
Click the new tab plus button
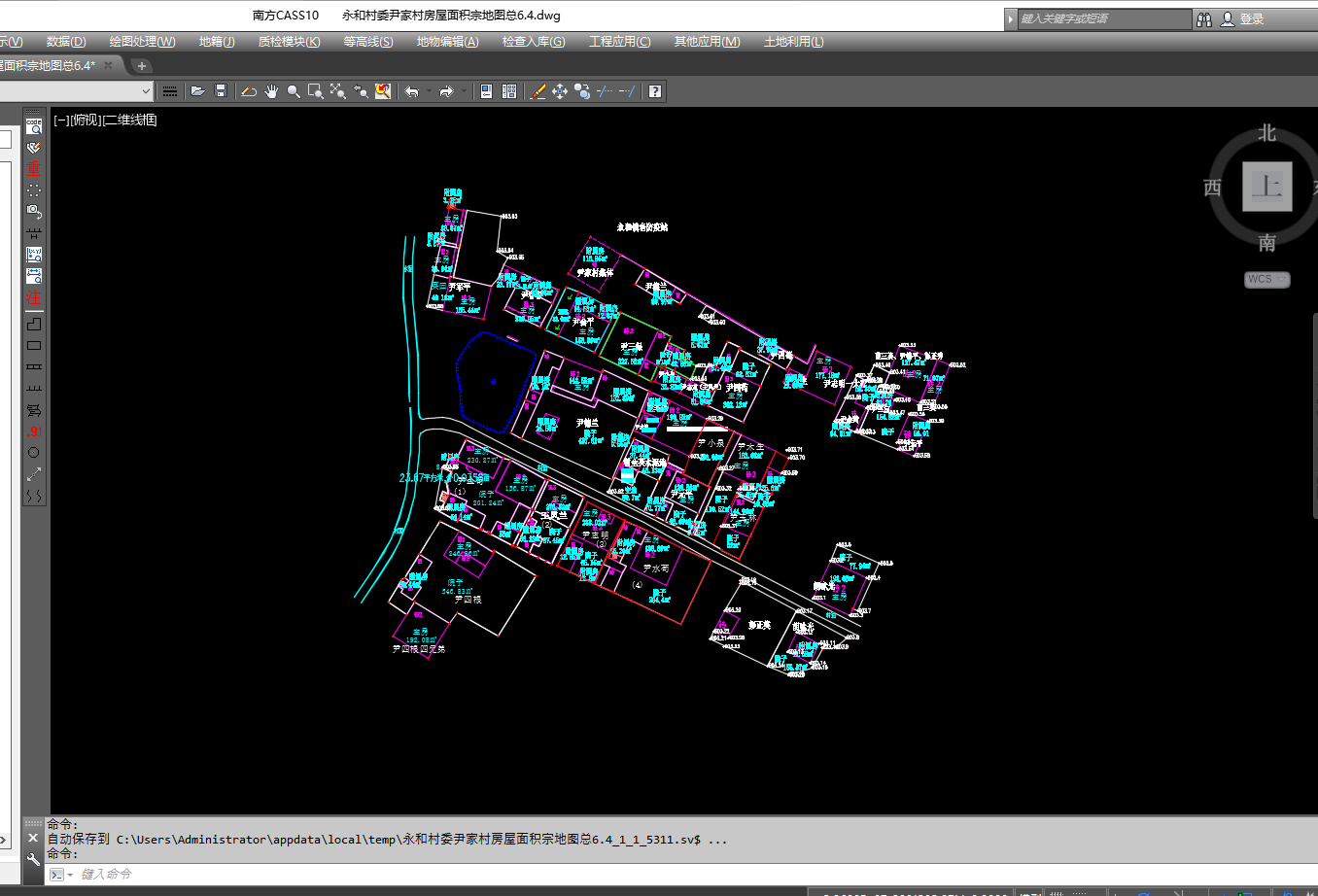142,66
